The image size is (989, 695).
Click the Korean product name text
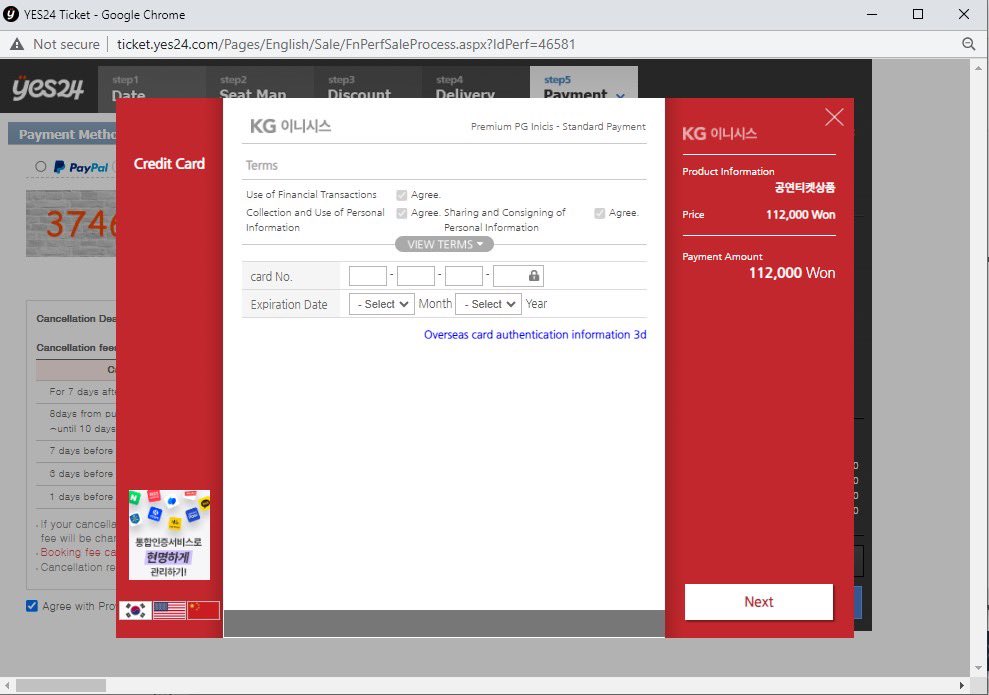tap(805, 187)
